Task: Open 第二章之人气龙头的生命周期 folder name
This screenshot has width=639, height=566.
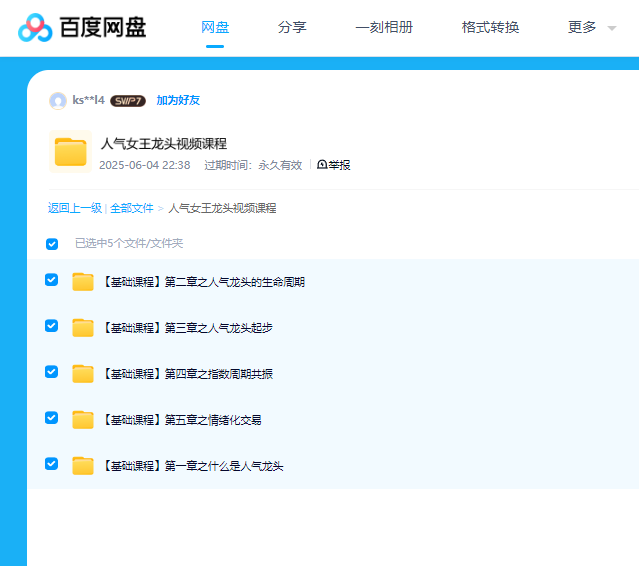Action: 204,282
